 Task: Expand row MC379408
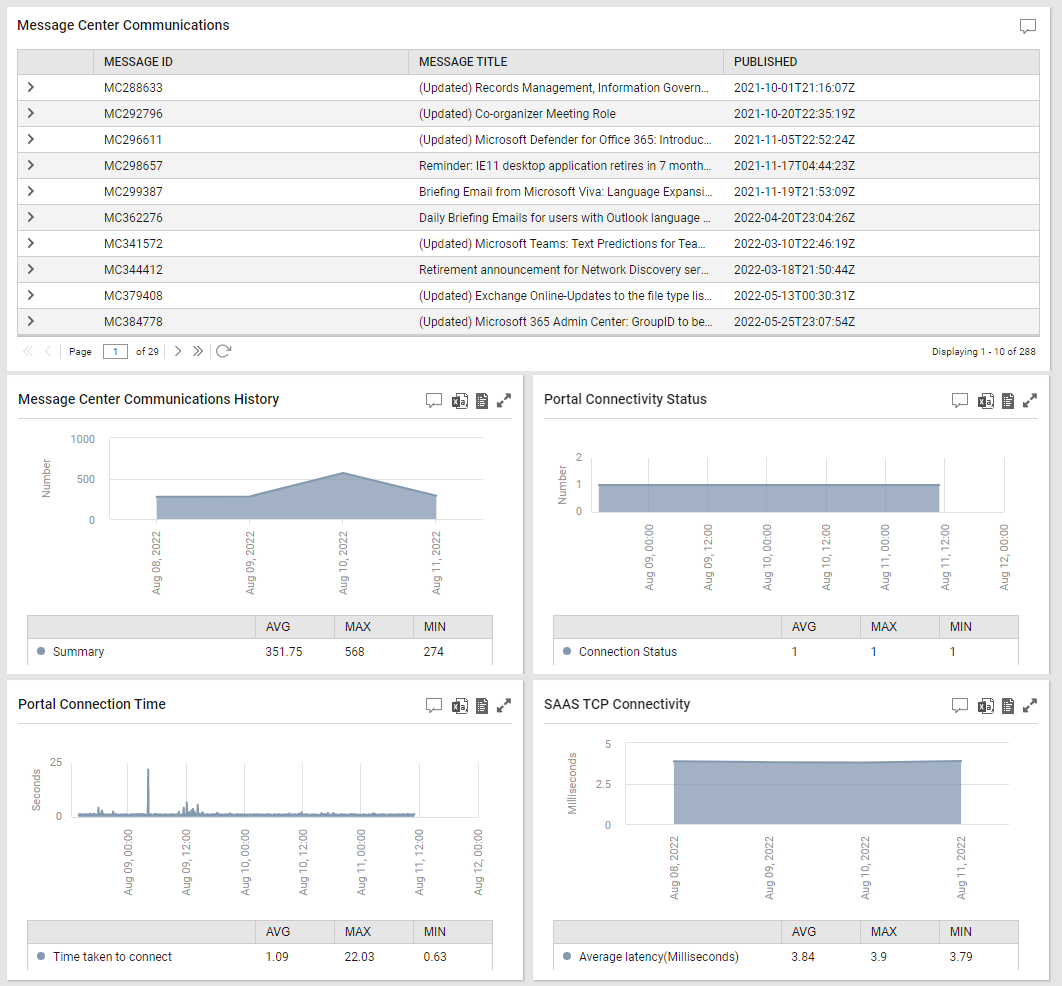point(30,295)
